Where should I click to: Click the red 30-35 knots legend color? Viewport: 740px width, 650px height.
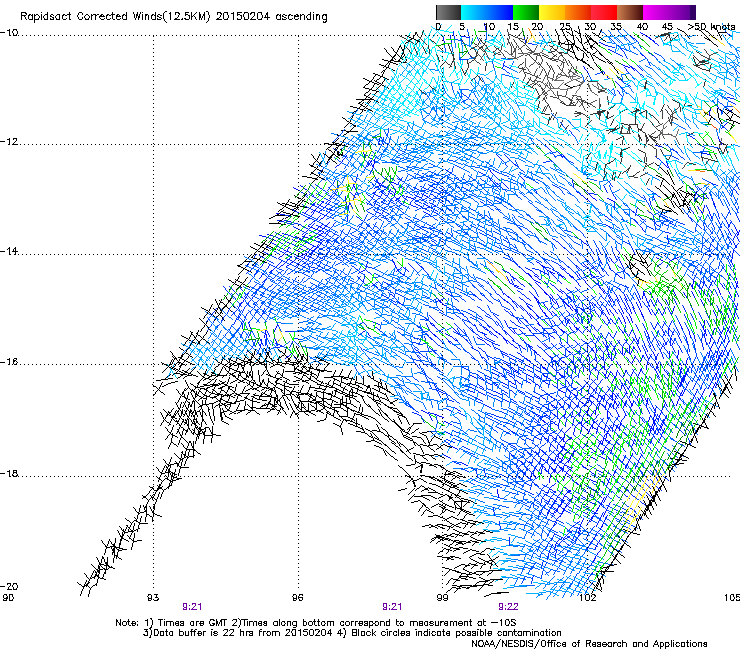[604, 12]
